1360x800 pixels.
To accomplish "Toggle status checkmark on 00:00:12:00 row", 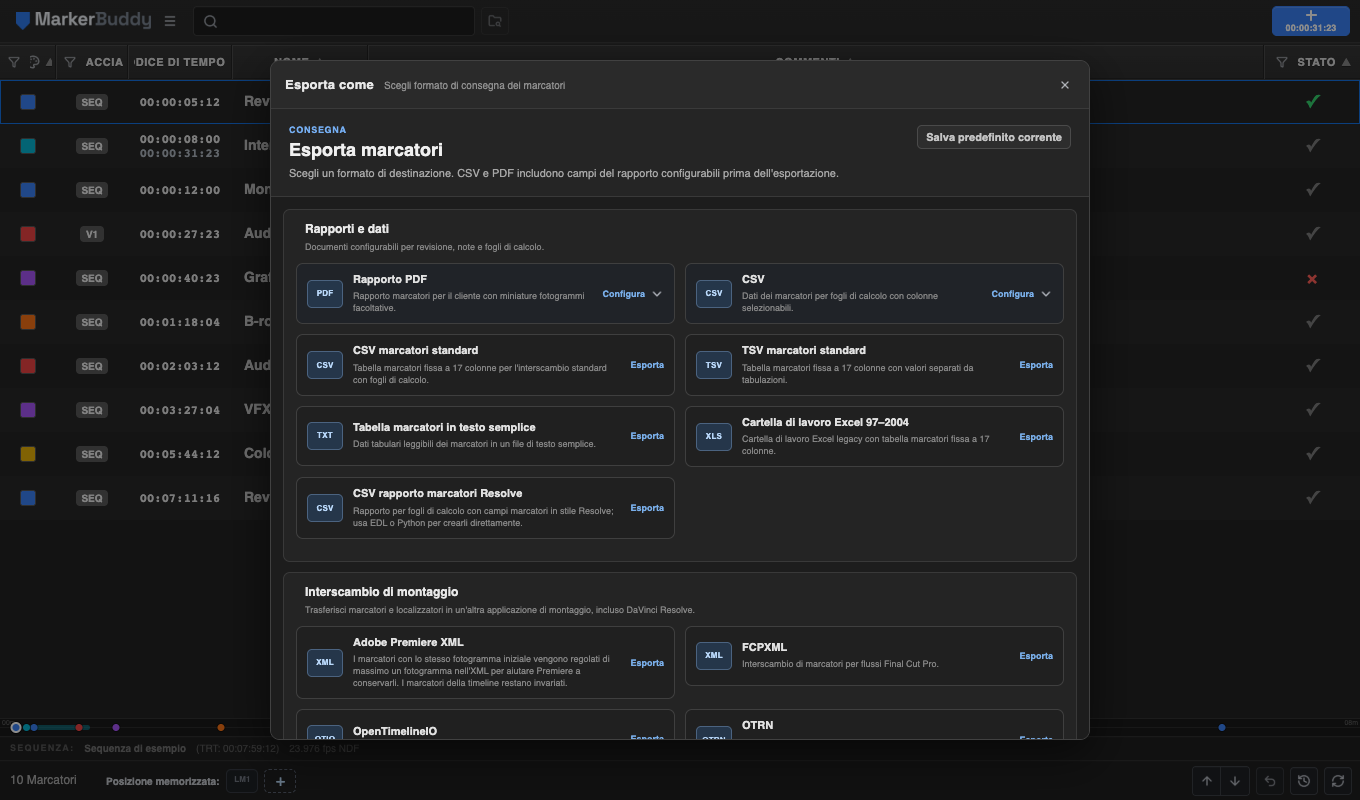I will pos(1313,189).
